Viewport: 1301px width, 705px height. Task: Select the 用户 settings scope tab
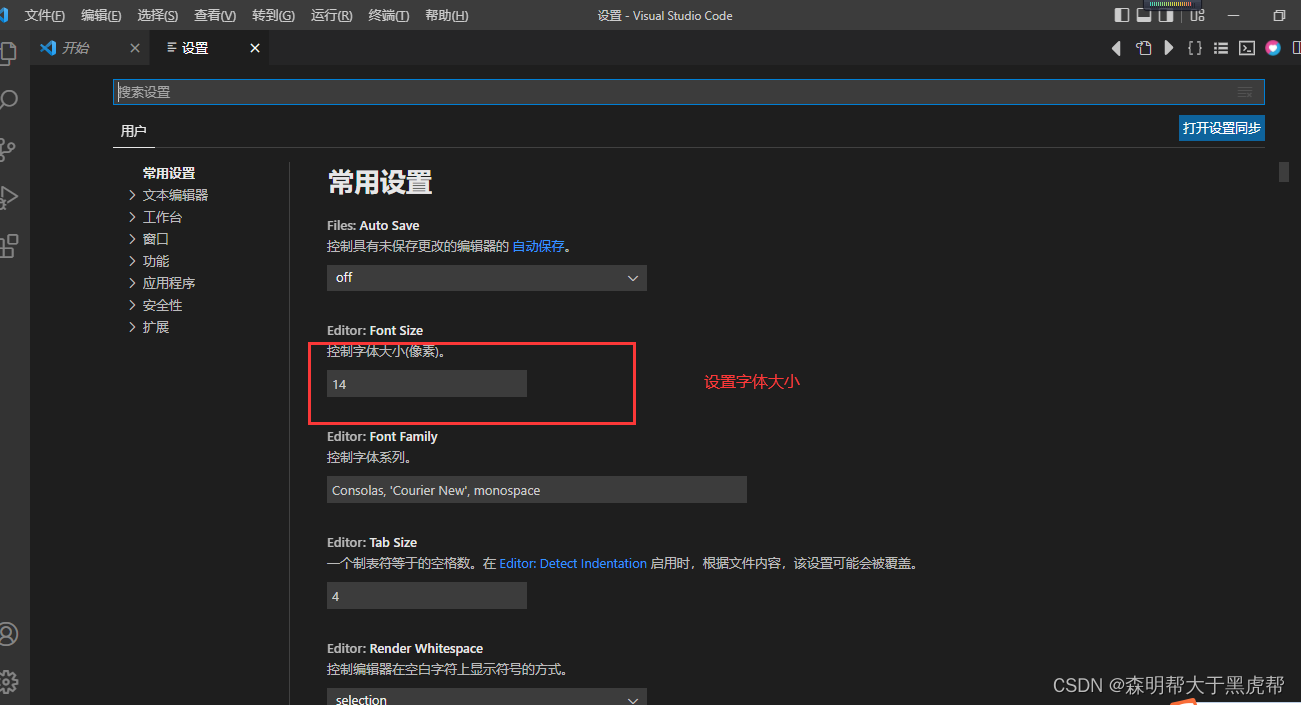coord(133,131)
